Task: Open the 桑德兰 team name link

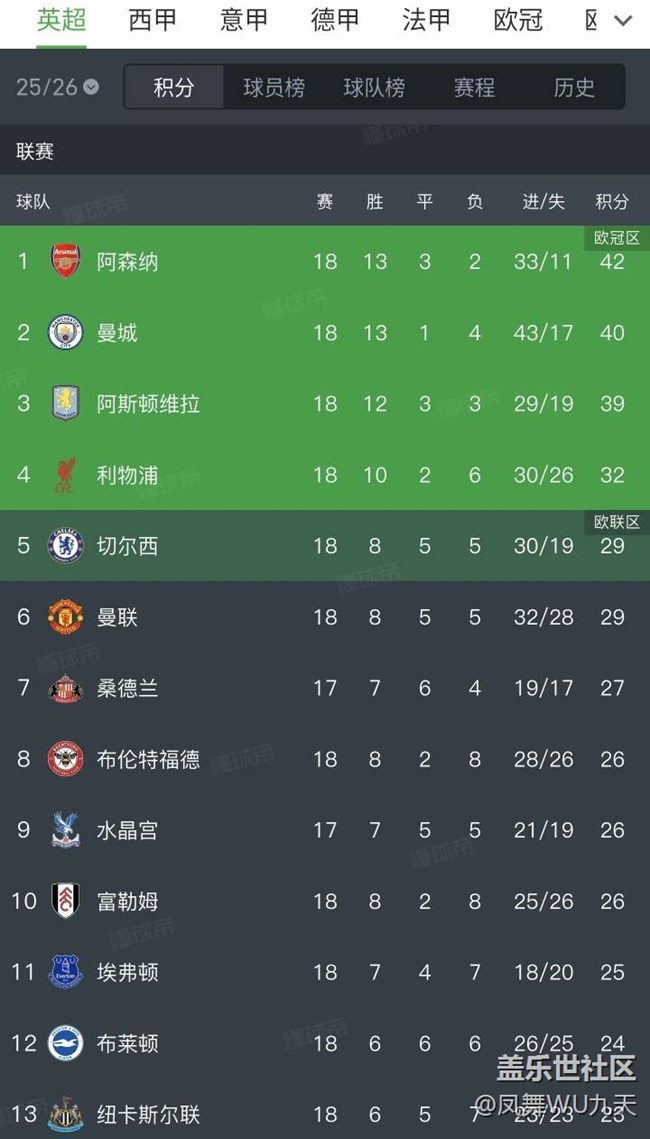Action: point(127,688)
